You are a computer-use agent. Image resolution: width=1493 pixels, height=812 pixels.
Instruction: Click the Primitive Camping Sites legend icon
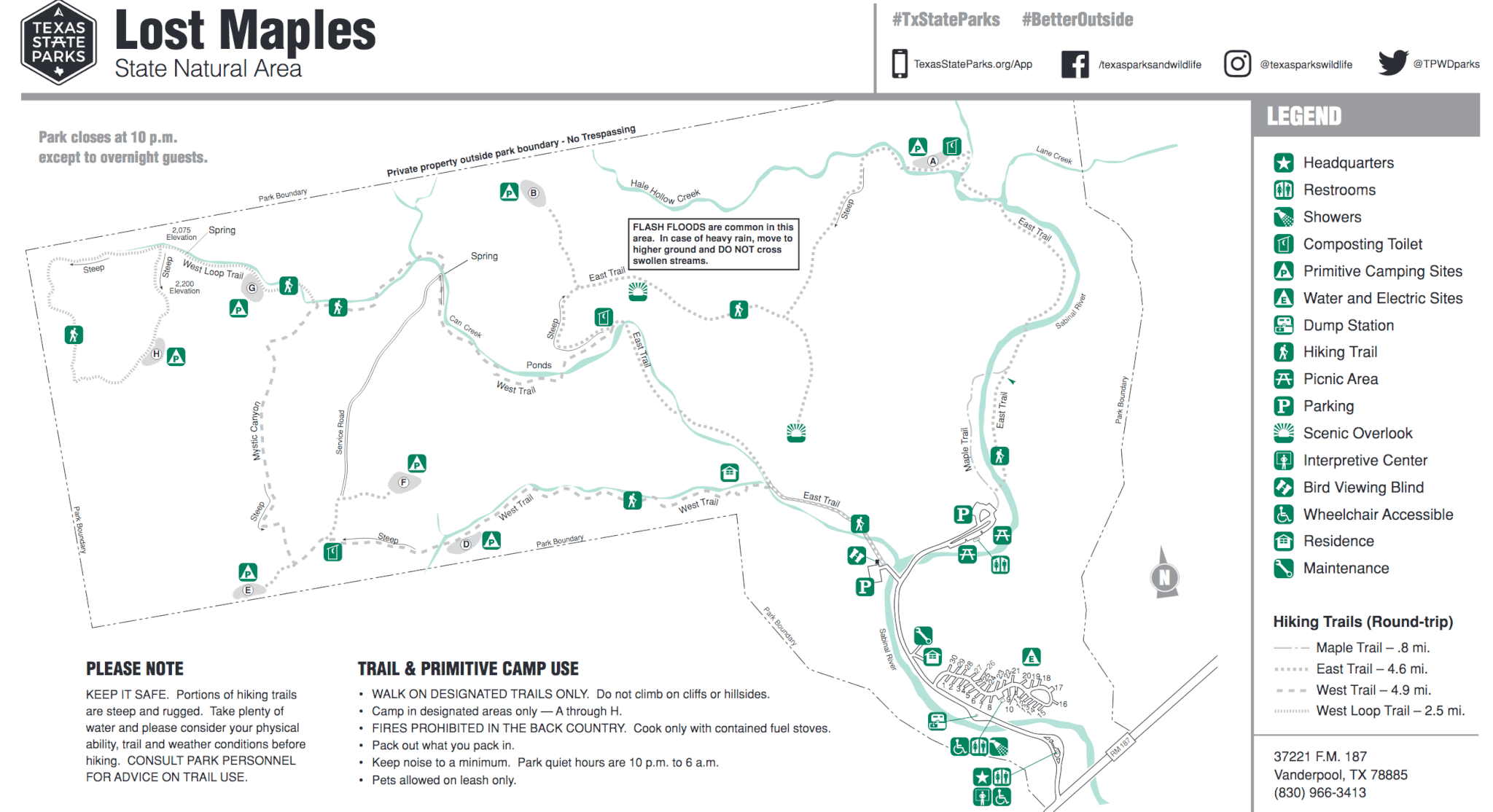pos(1284,270)
